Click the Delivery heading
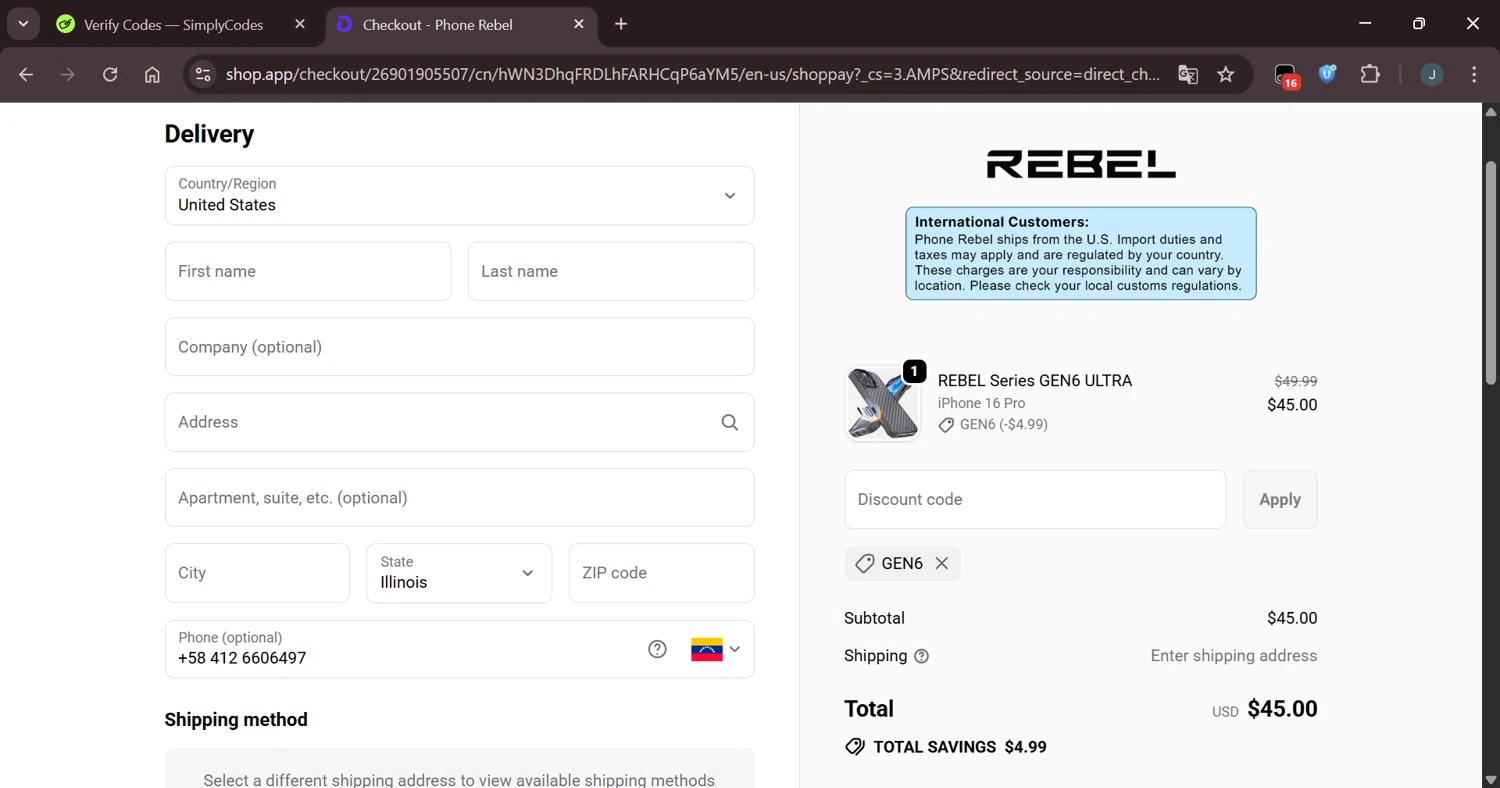This screenshot has height=788, width=1500. point(209,134)
